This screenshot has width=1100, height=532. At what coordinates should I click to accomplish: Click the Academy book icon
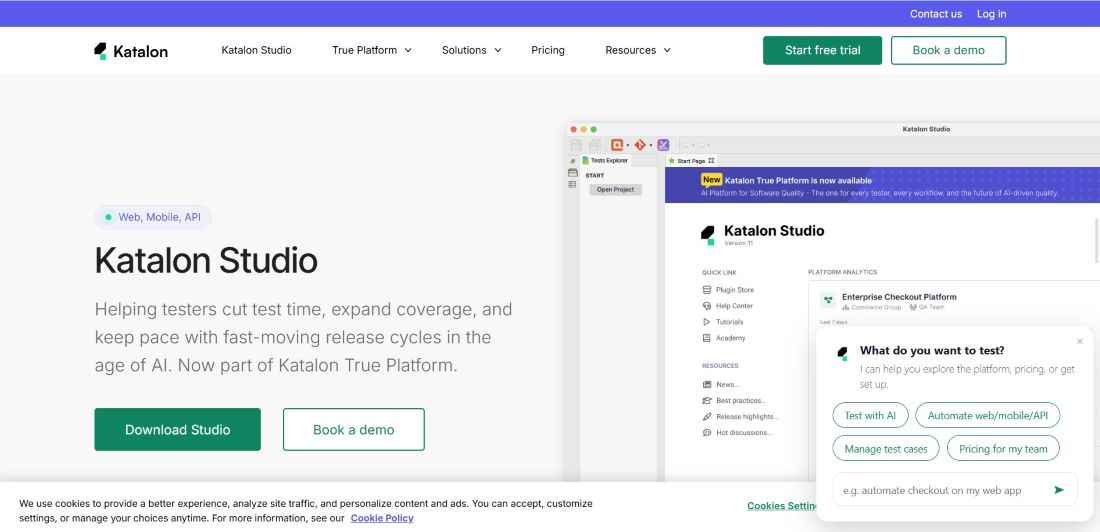[x=706, y=338]
